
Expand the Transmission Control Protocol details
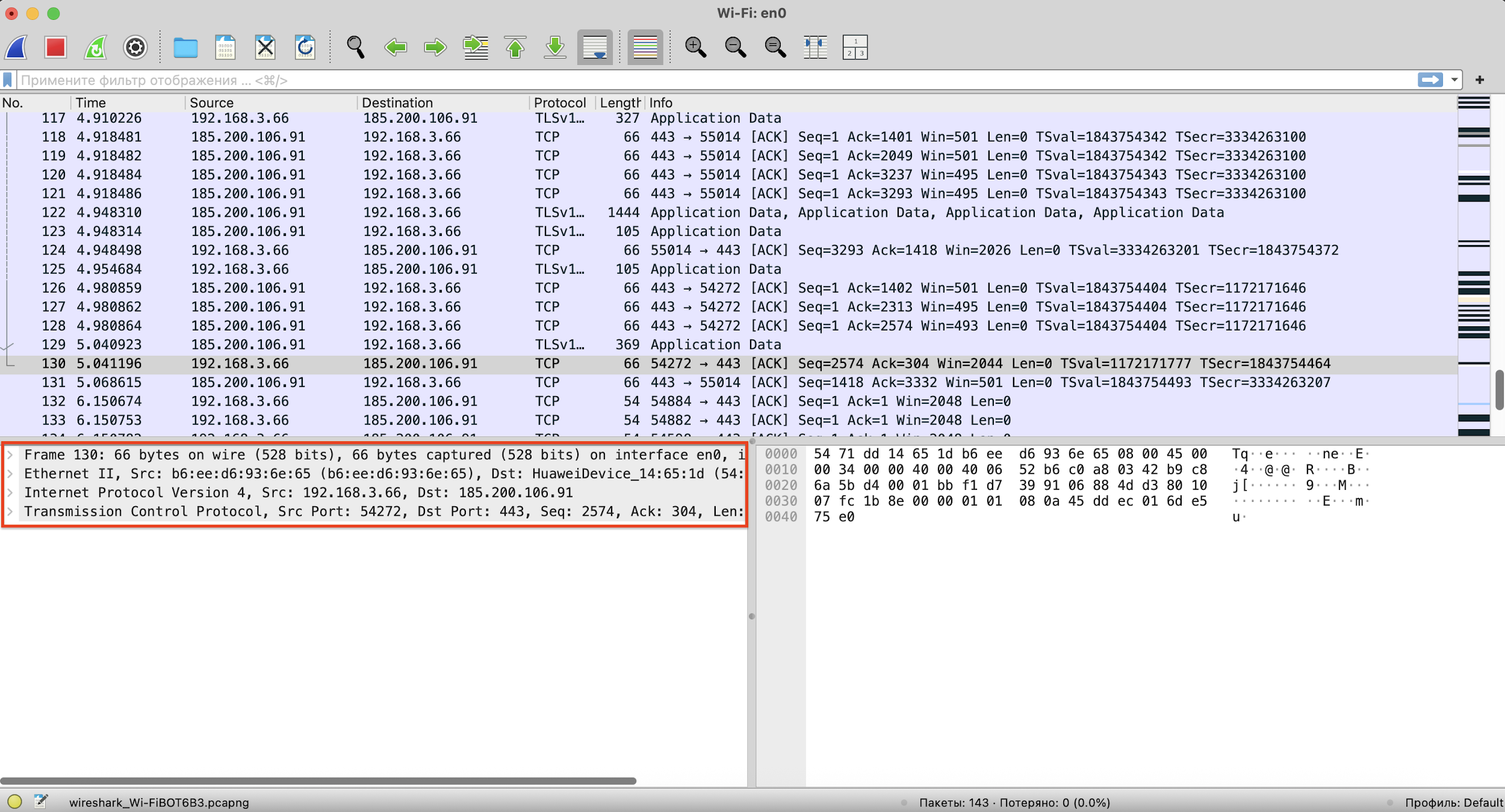(11, 512)
